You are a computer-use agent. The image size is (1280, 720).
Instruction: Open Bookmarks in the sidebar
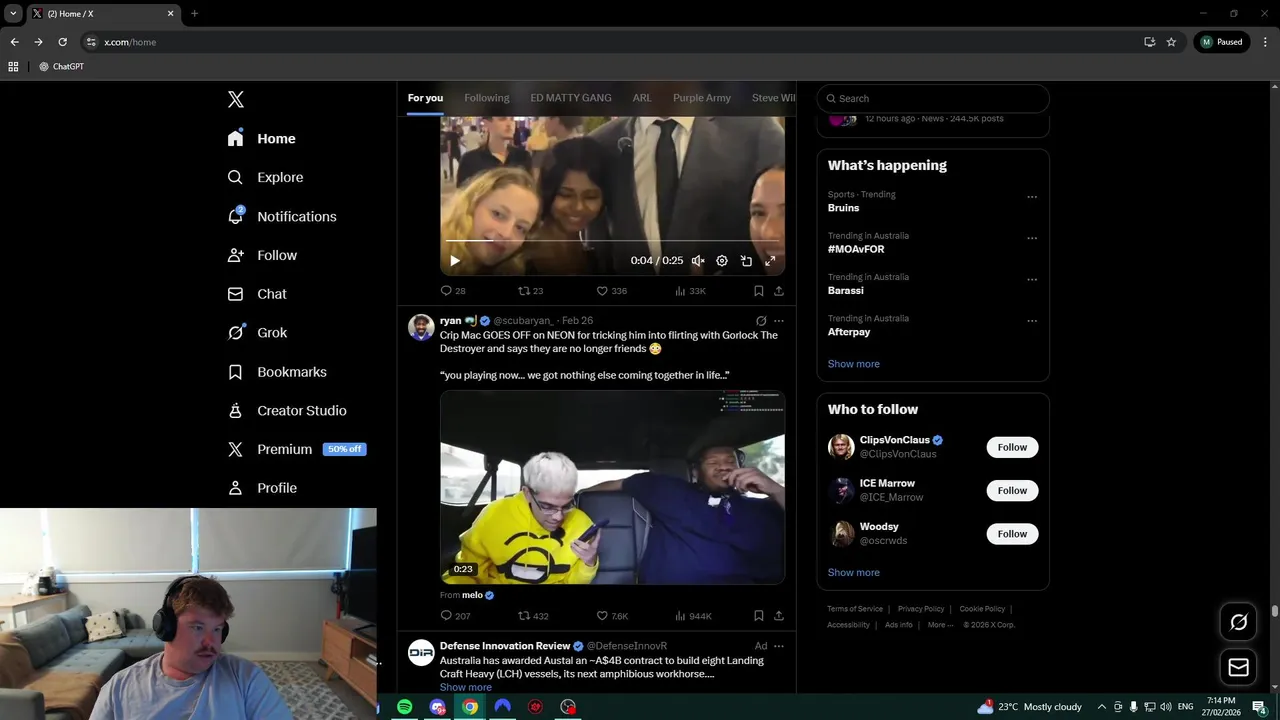(278, 372)
